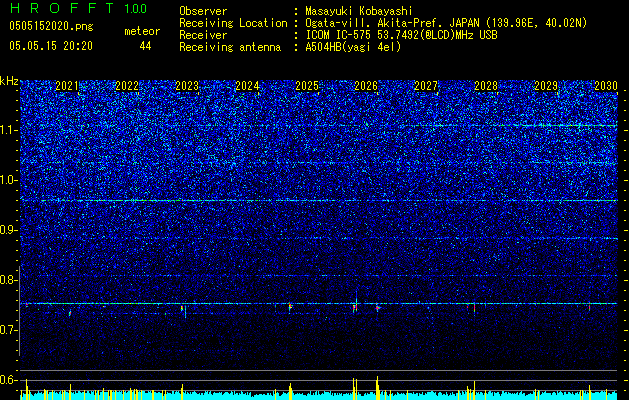This screenshot has width=629, height=400.
Task: Select the 1.0 frequency axis label
Action: (9, 181)
